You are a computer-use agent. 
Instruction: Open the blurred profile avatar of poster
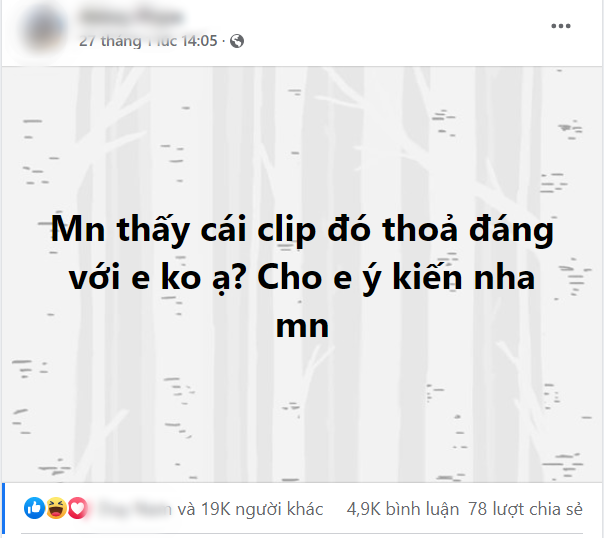coord(44,28)
